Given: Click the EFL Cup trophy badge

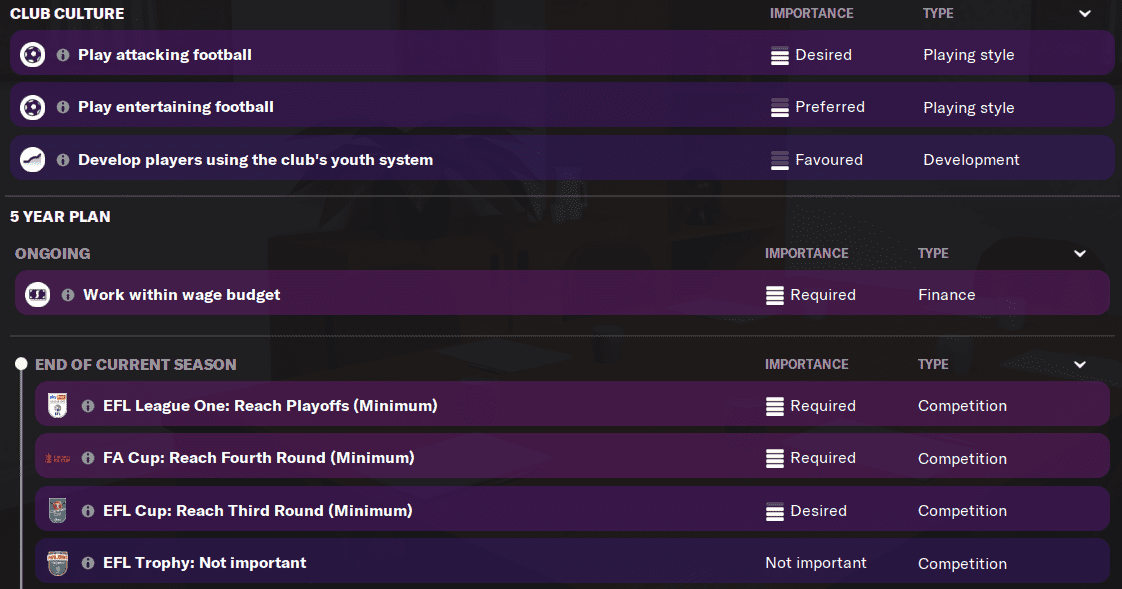Looking at the screenshot, I should click(57, 511).
